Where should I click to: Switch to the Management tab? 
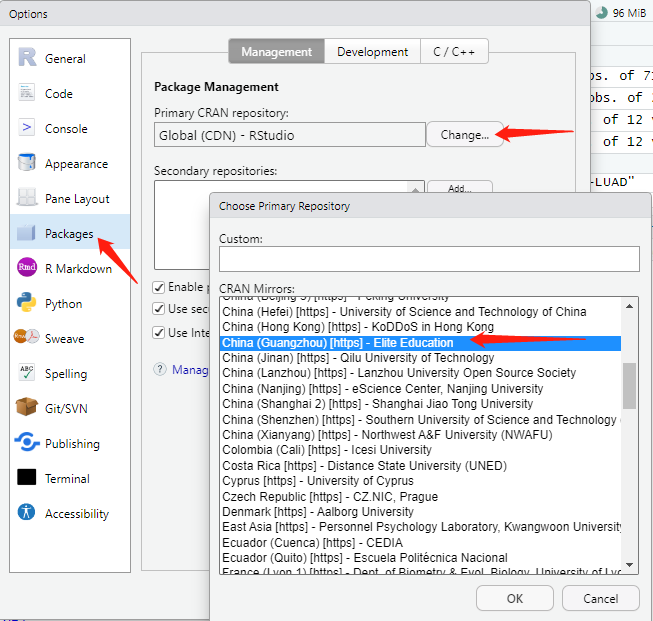[x=277, y=52]
